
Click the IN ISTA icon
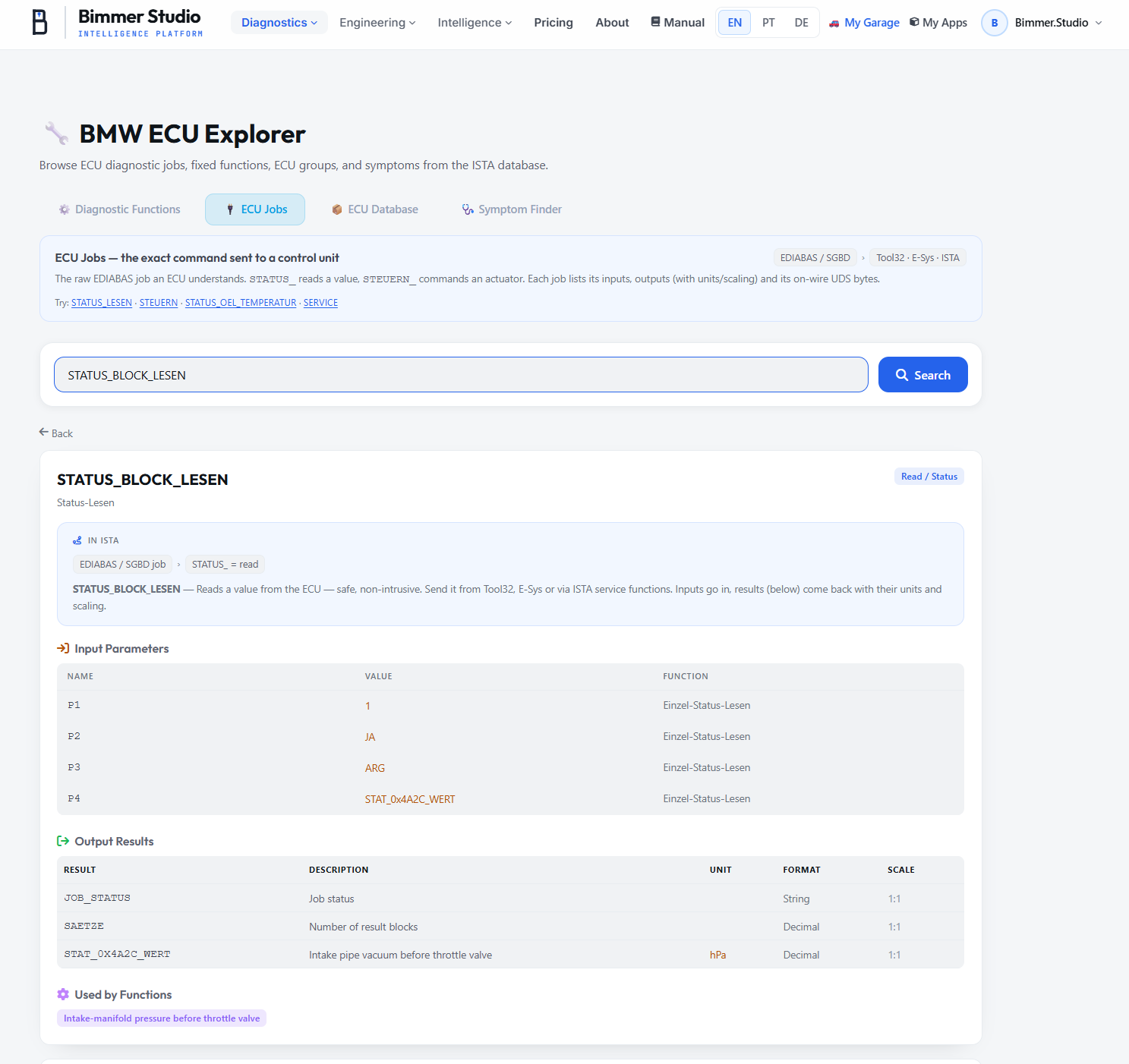tap(77, 540)
